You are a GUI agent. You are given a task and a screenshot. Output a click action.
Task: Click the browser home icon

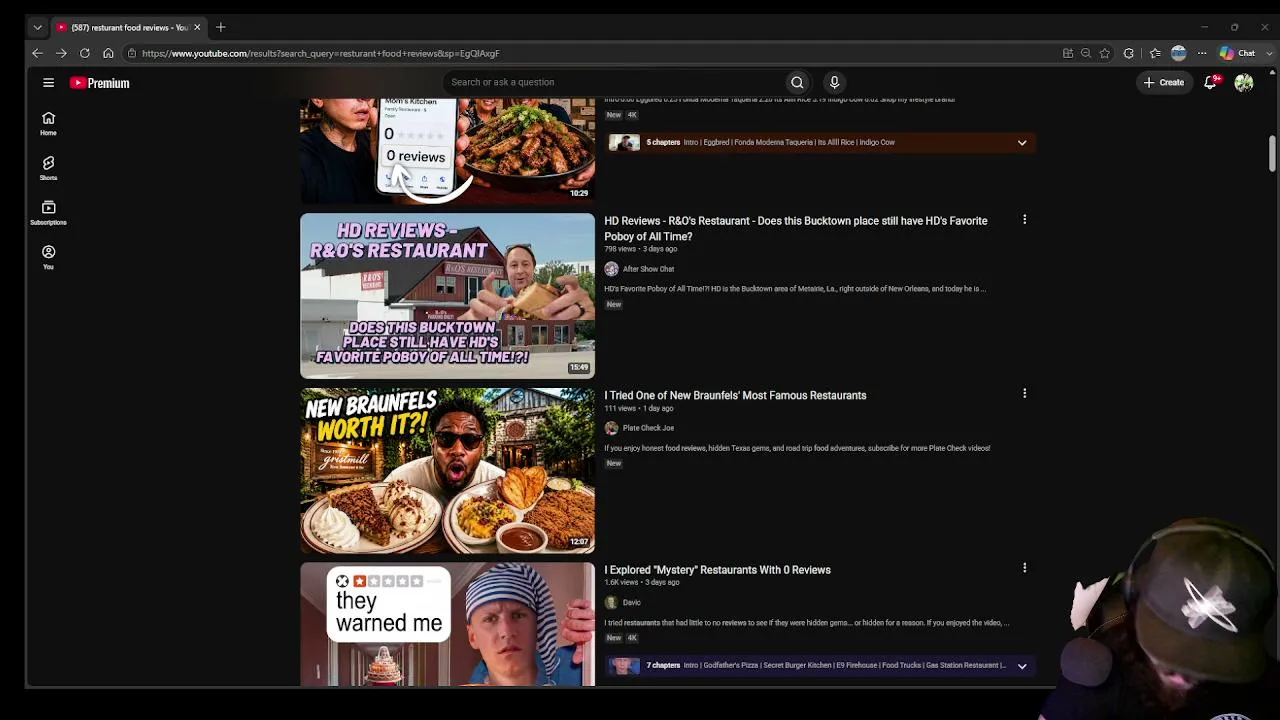108,53
